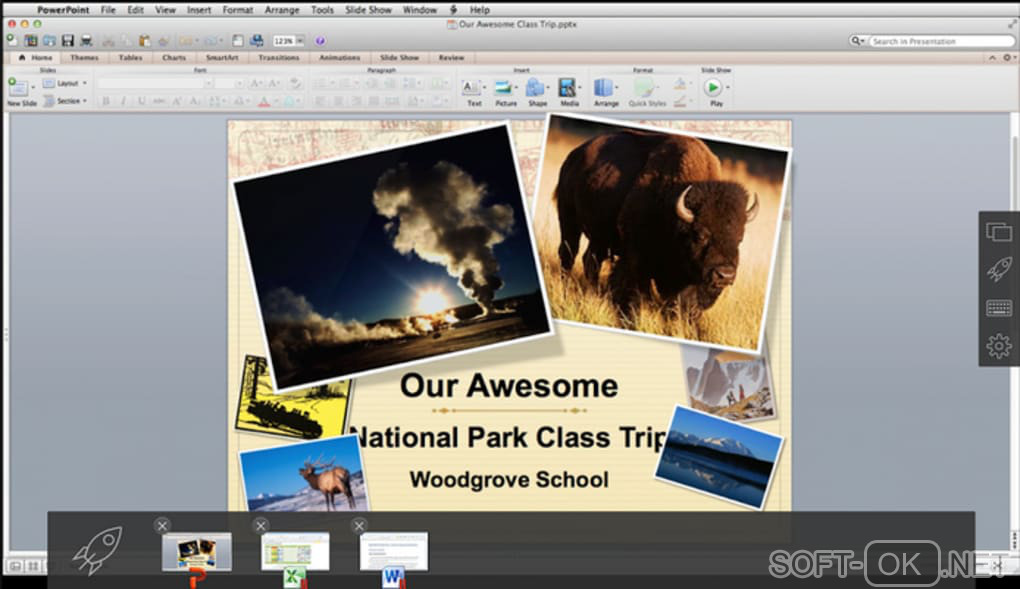Viewport: 1020px width, 589px height.
Task: Open the keyboard icon in right sidebar
Action: tap(998, 308)
